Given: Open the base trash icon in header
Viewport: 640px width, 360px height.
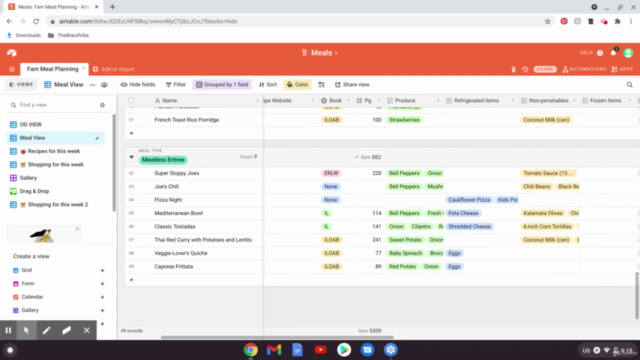Looking at the screenshot, I should (x=513, y=69).
